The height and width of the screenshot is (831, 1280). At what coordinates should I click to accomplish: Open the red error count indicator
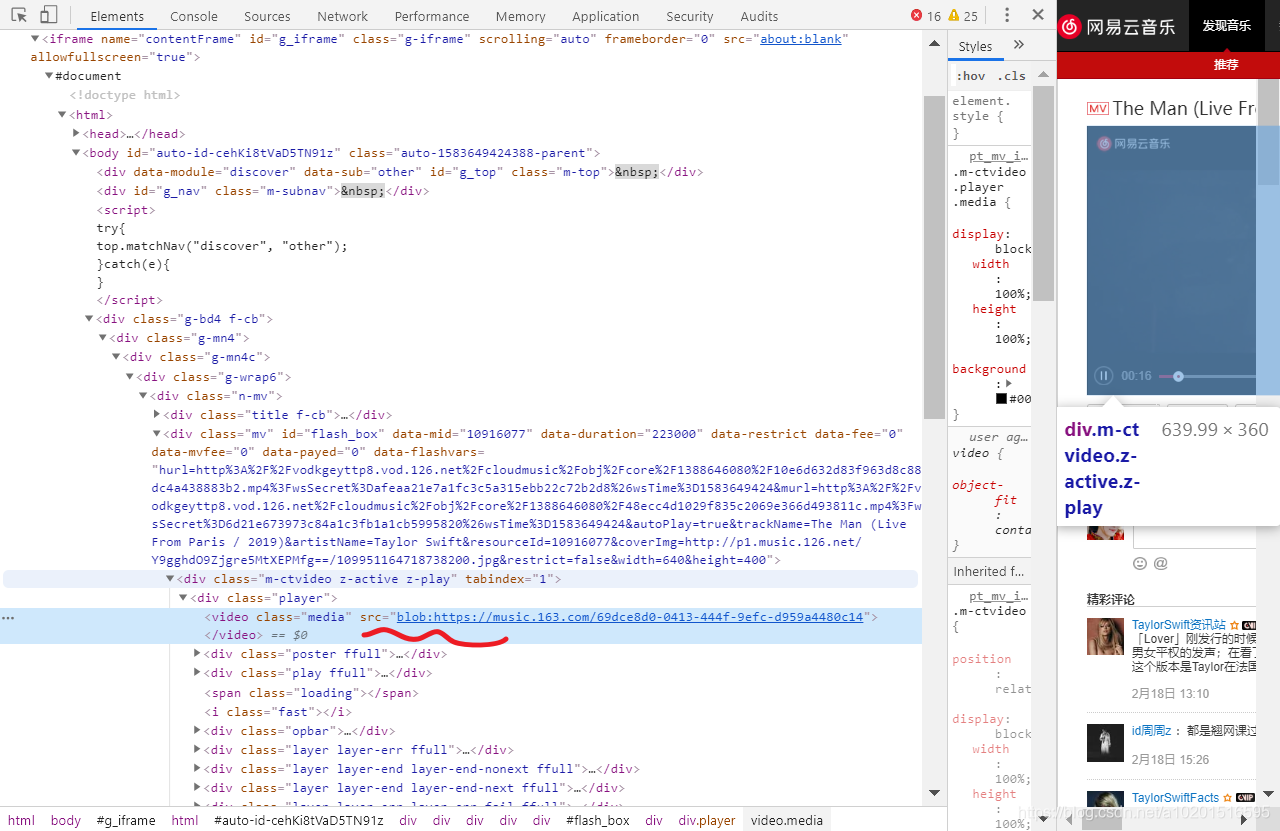[x=926, y=16]
